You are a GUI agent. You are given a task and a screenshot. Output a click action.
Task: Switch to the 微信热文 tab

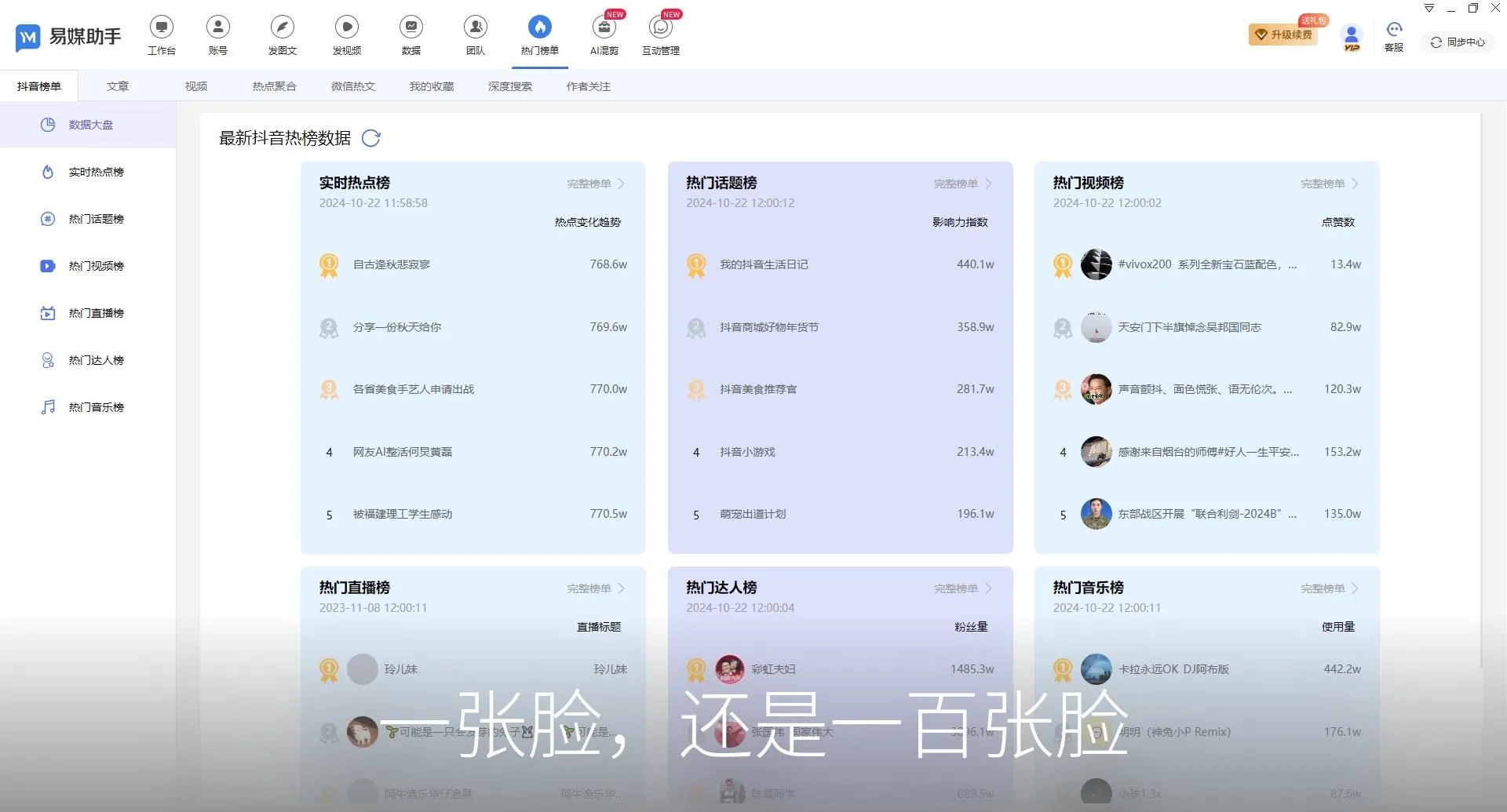tap(353, 86)
